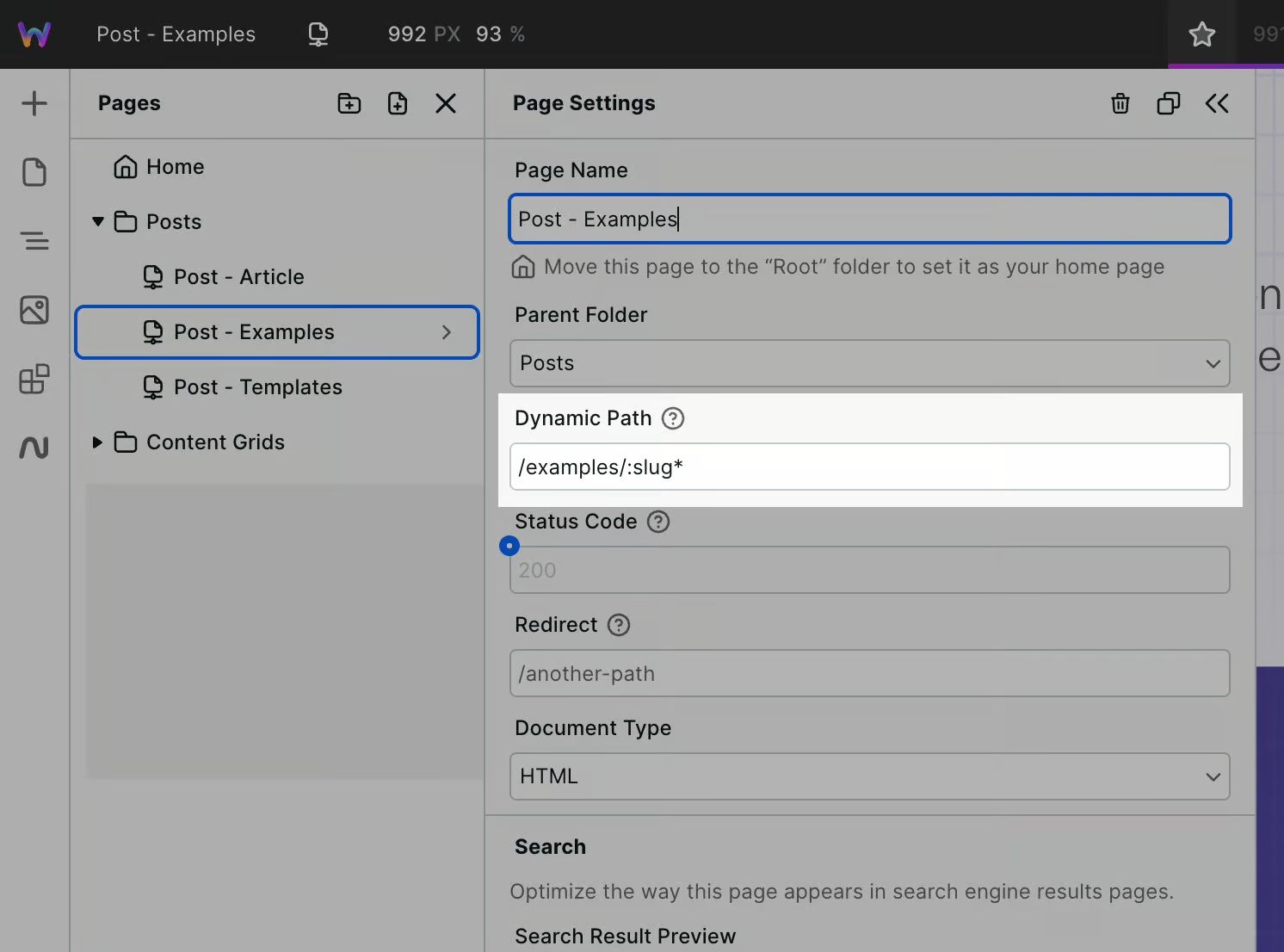Close the Pages panel
This screenshot has width=1284, height=952.
pyautogui.click(x=446, y=103)
